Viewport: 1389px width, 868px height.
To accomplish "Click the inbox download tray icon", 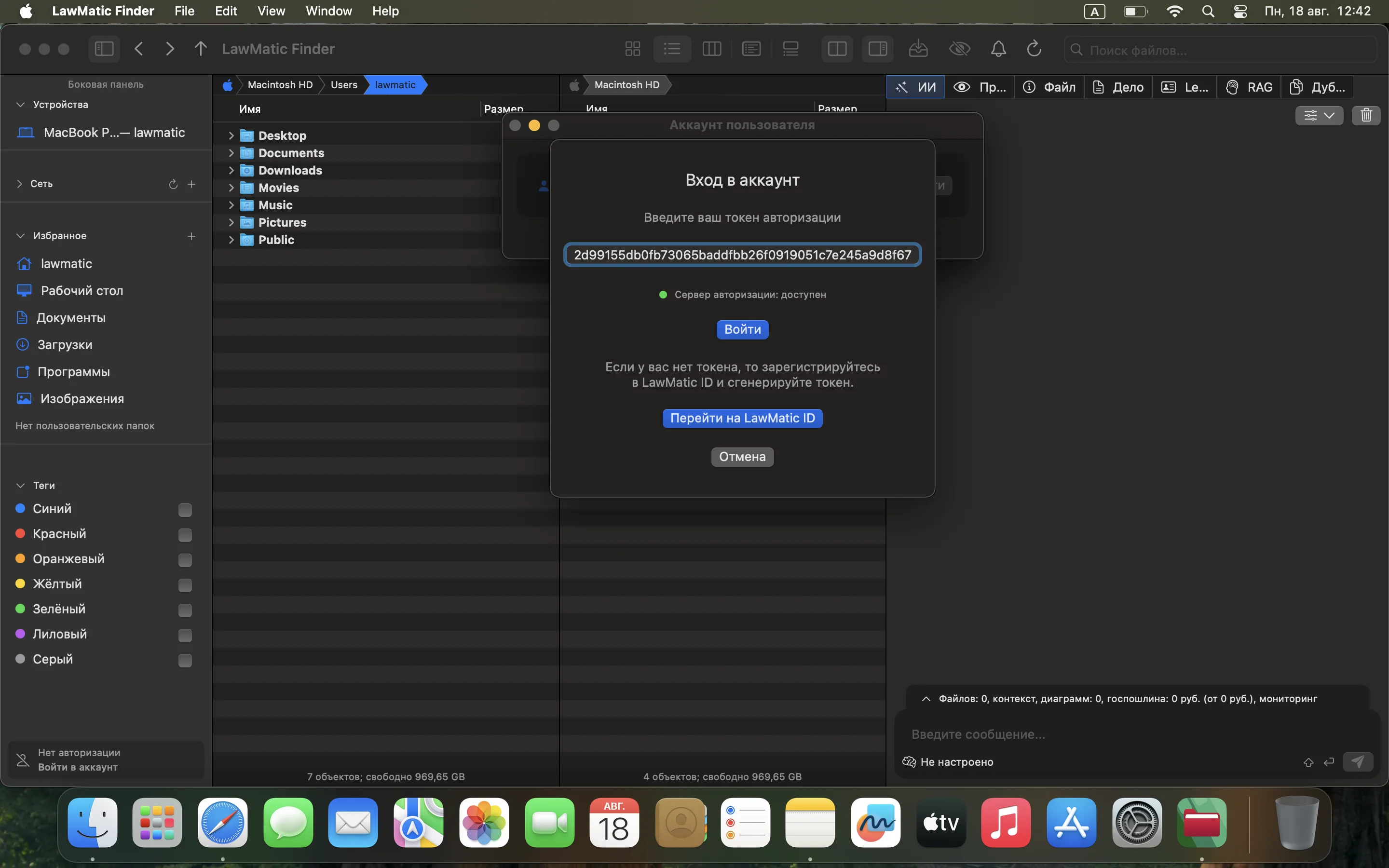I will [x=918, y=49].
